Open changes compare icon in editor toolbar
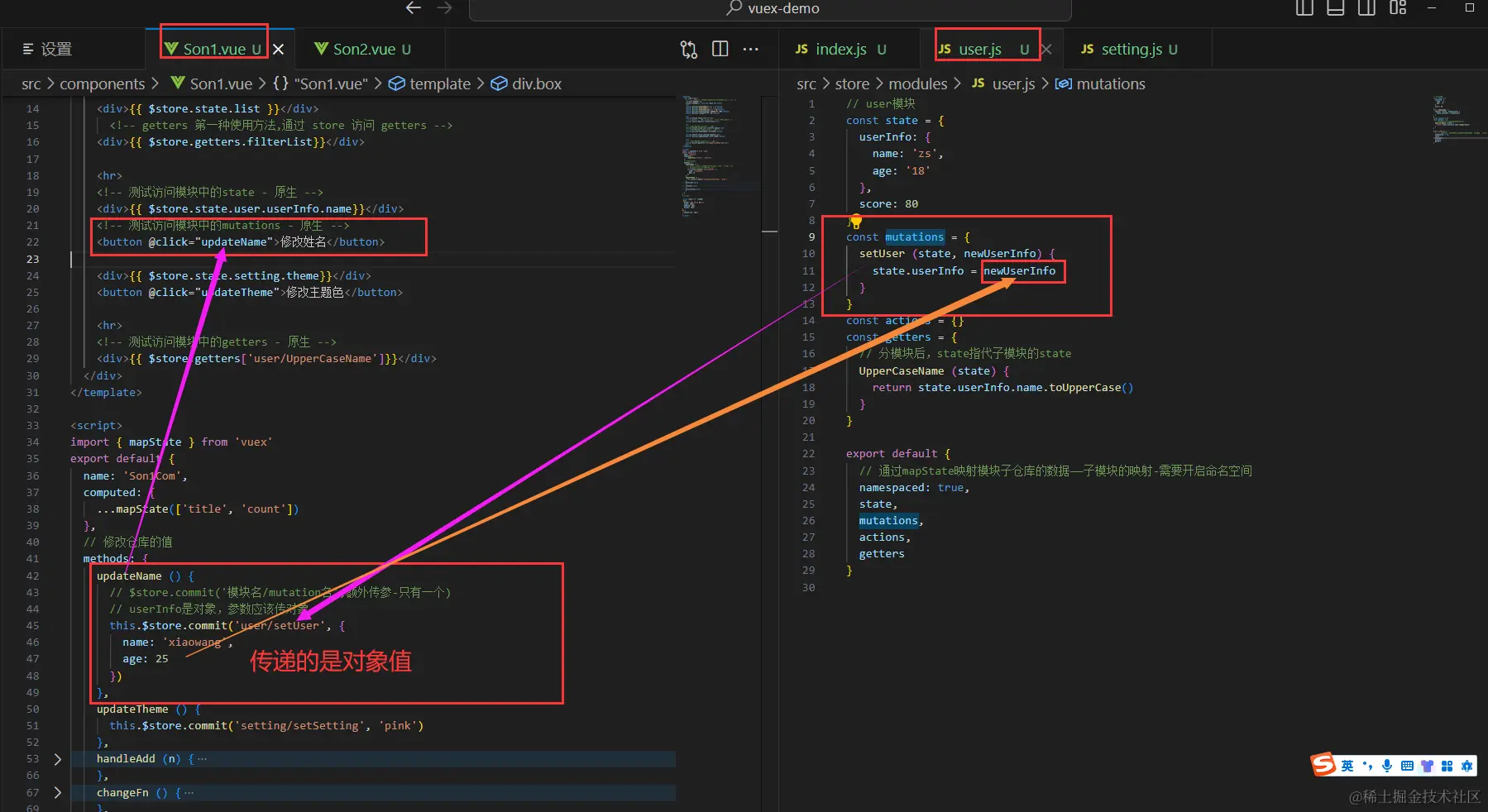The image size is (1488, 812). 689,49
